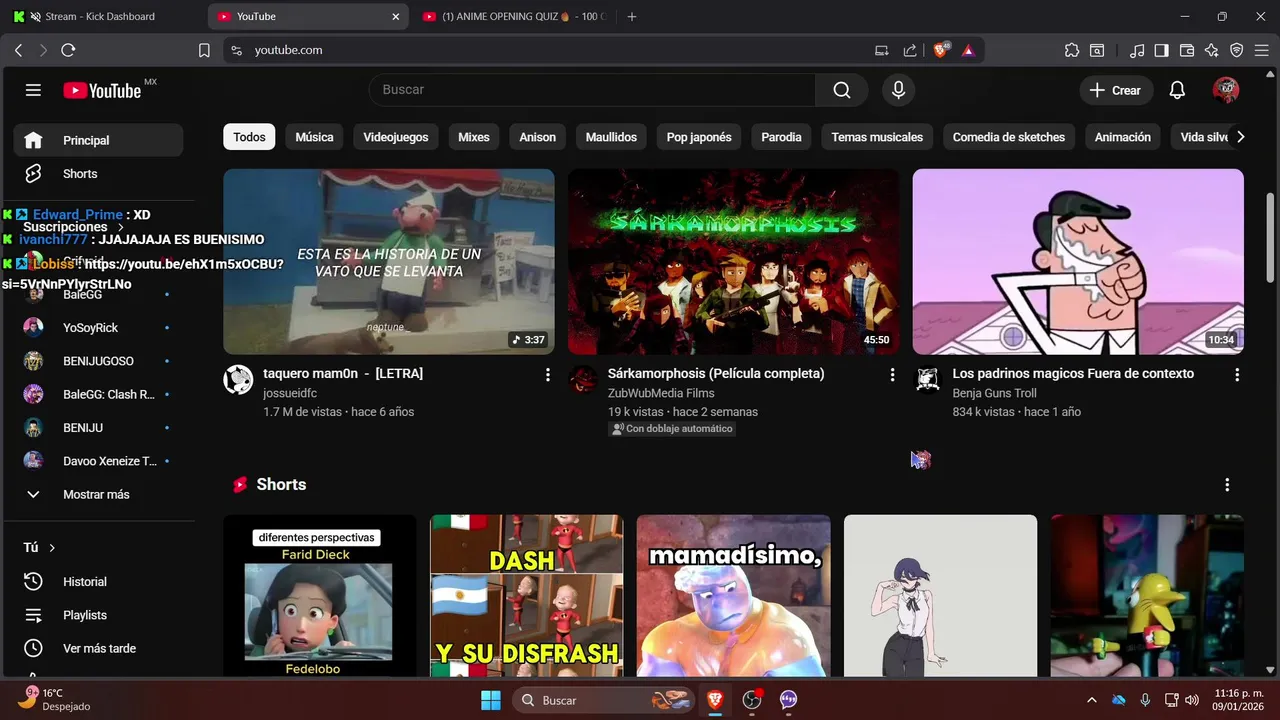Go back in browser

tap(18, 50)
